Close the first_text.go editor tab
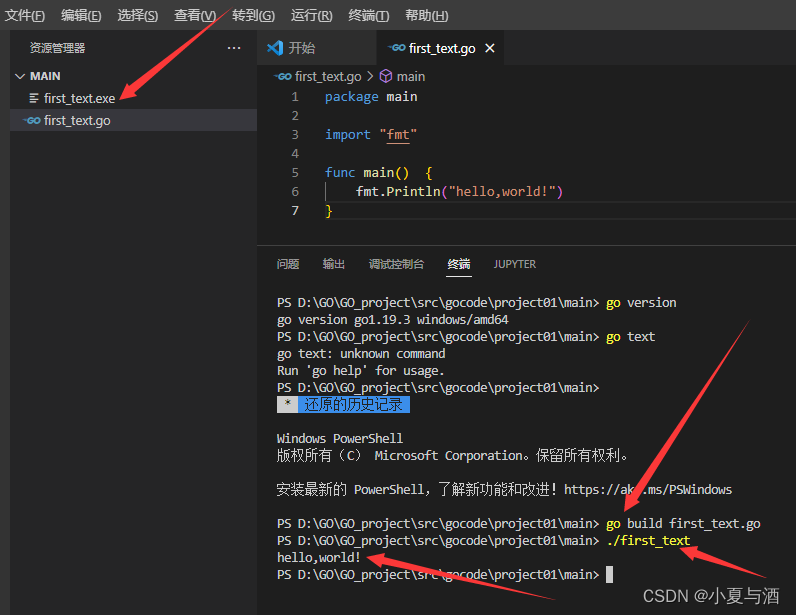796x615 pixels. (489, 48)
